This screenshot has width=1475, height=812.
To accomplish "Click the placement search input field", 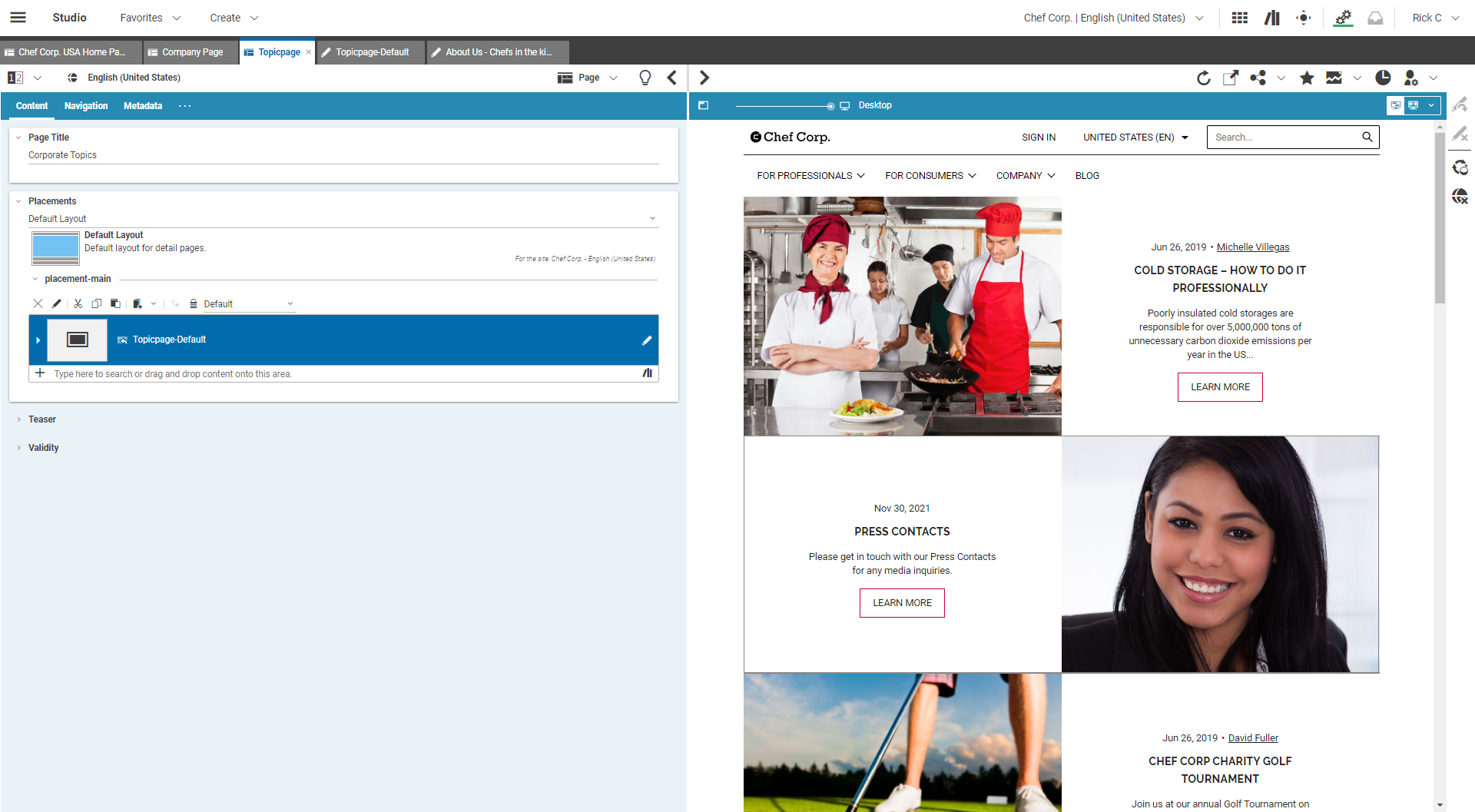I will tap(344, 374).
